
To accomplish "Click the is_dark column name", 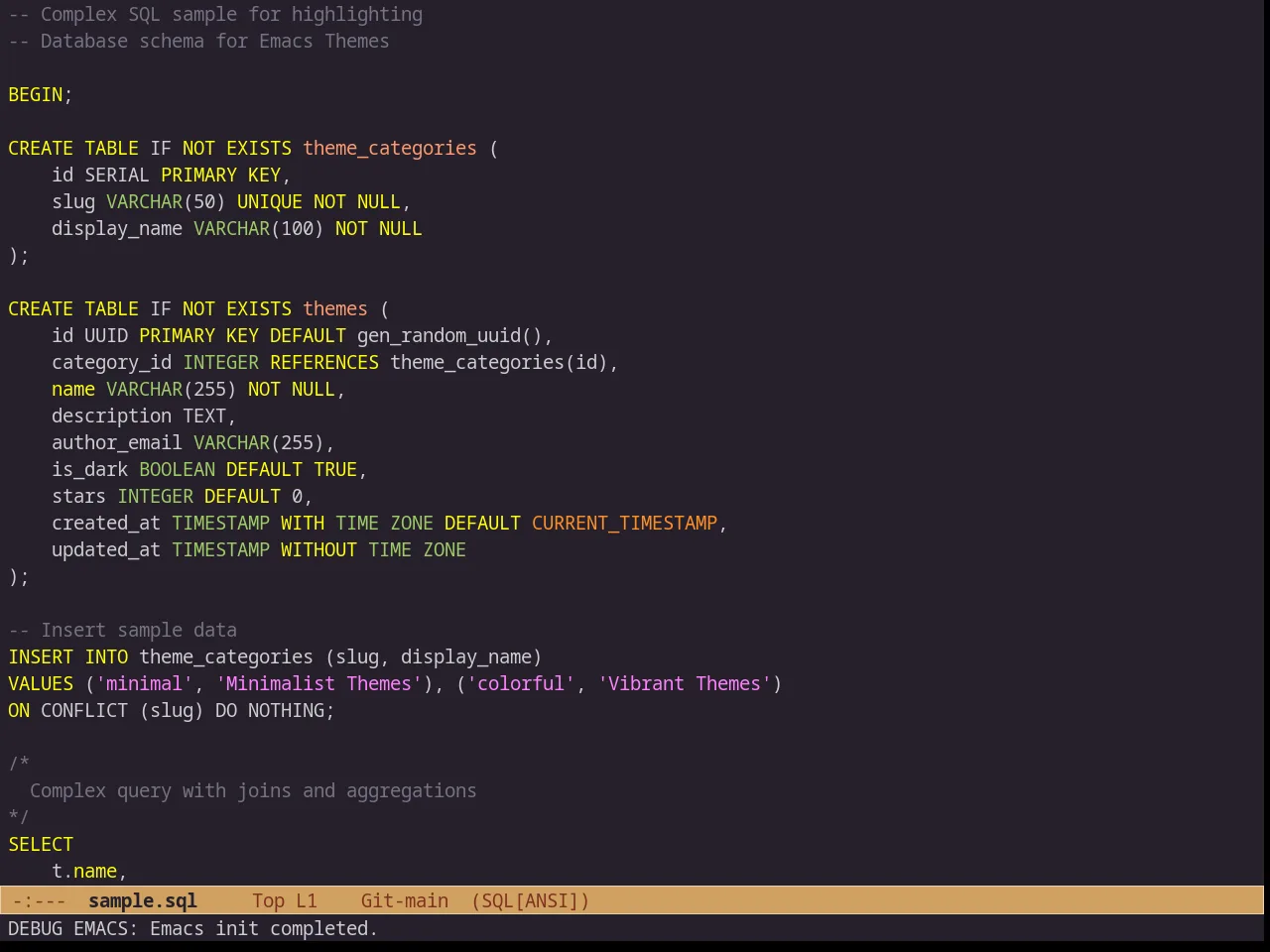I will (90, 469).
